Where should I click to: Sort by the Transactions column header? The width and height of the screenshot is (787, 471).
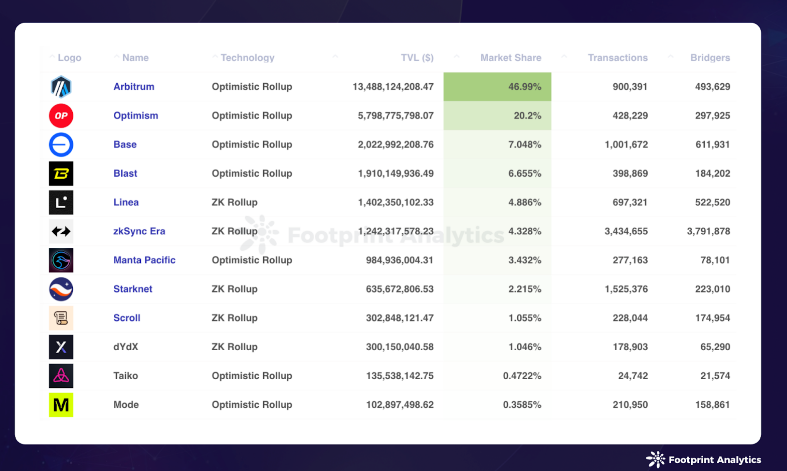click(618, 58)
